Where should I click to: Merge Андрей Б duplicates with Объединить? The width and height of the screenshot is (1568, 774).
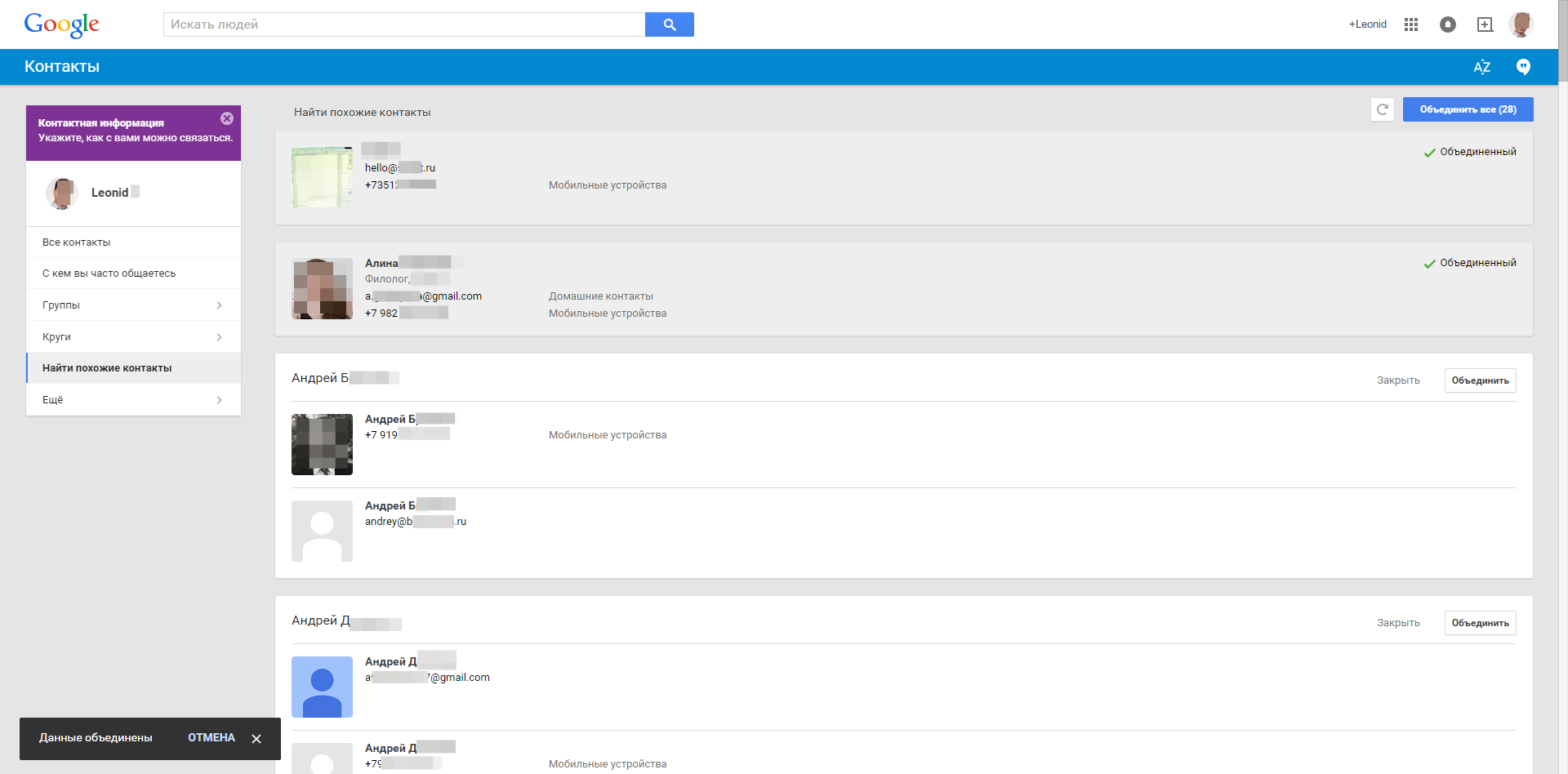[x=1480, y=380]
